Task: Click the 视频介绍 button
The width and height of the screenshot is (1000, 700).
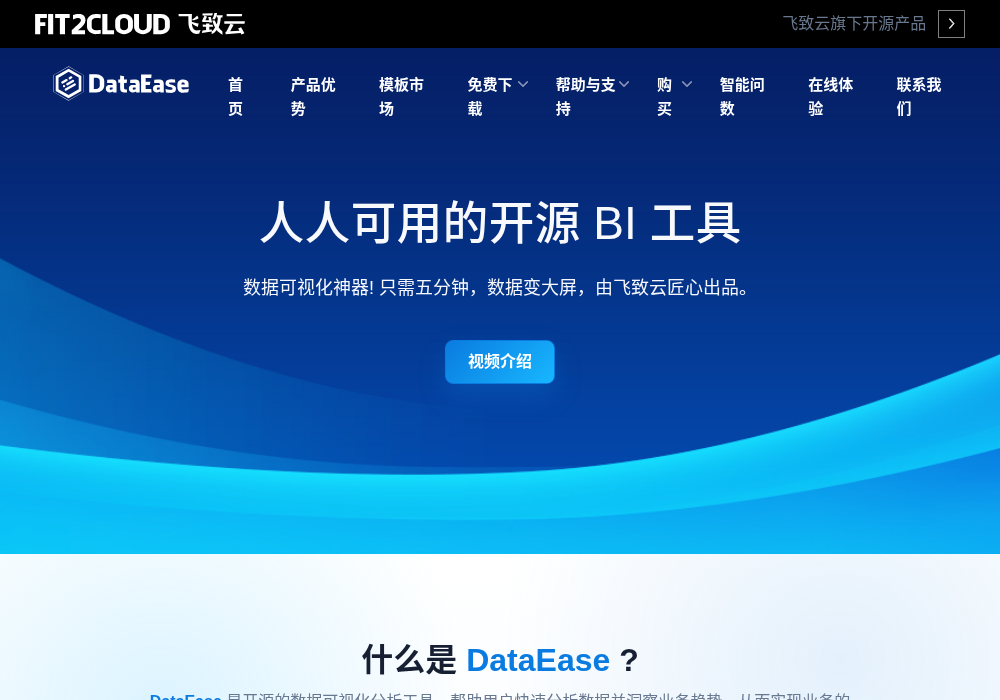Action: point(500,362)
